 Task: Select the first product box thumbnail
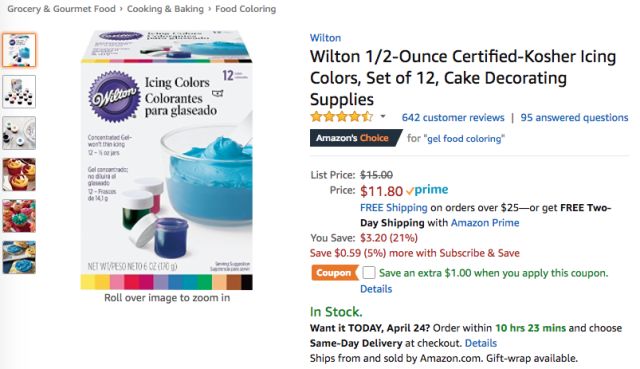[x=19, y=50]
